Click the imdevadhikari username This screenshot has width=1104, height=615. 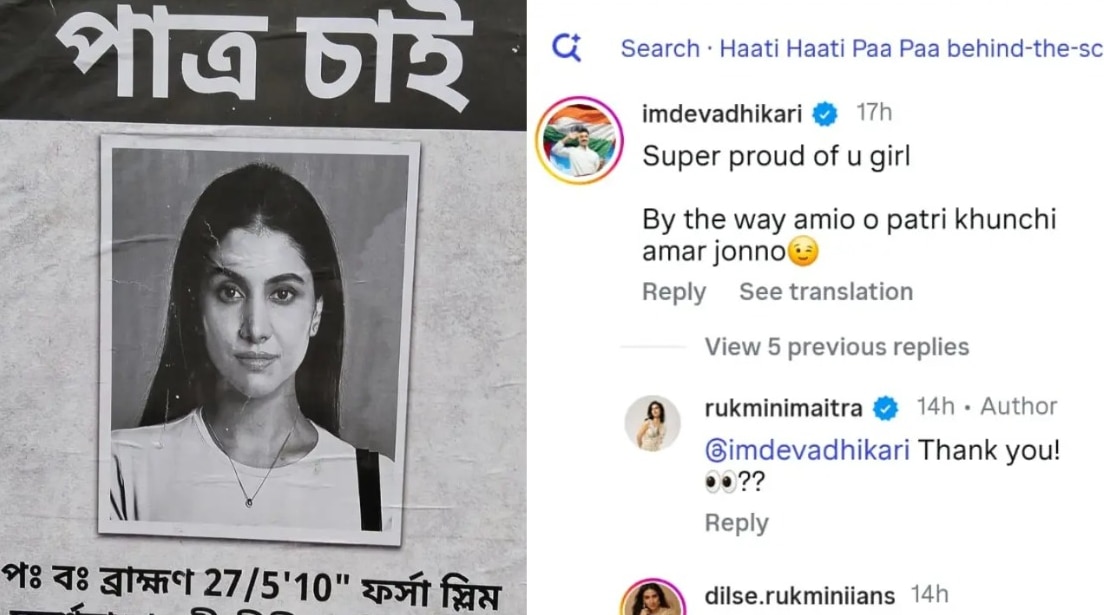[x=722, y=113]
